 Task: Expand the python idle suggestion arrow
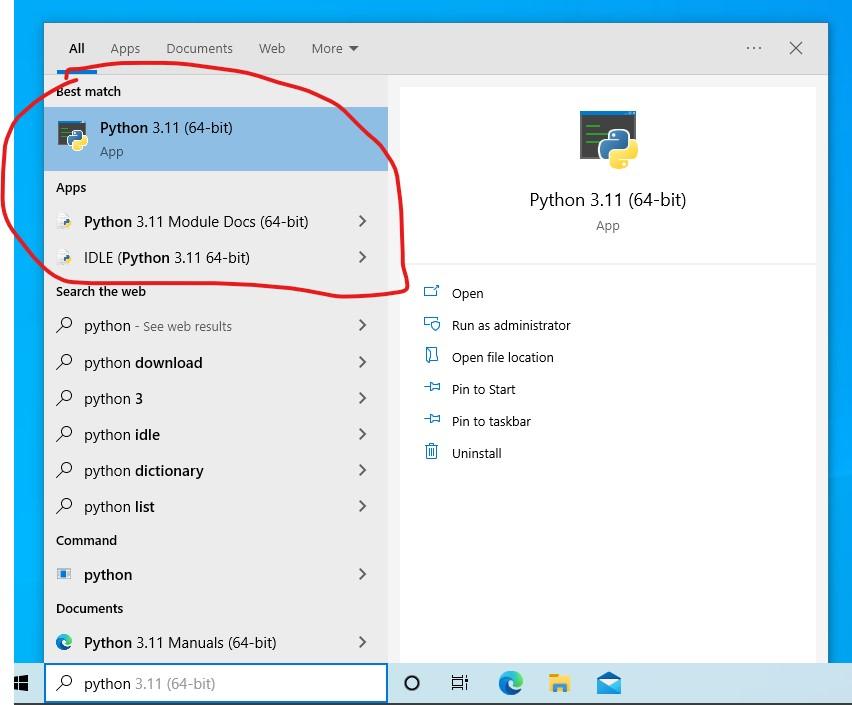click(362, 434)
